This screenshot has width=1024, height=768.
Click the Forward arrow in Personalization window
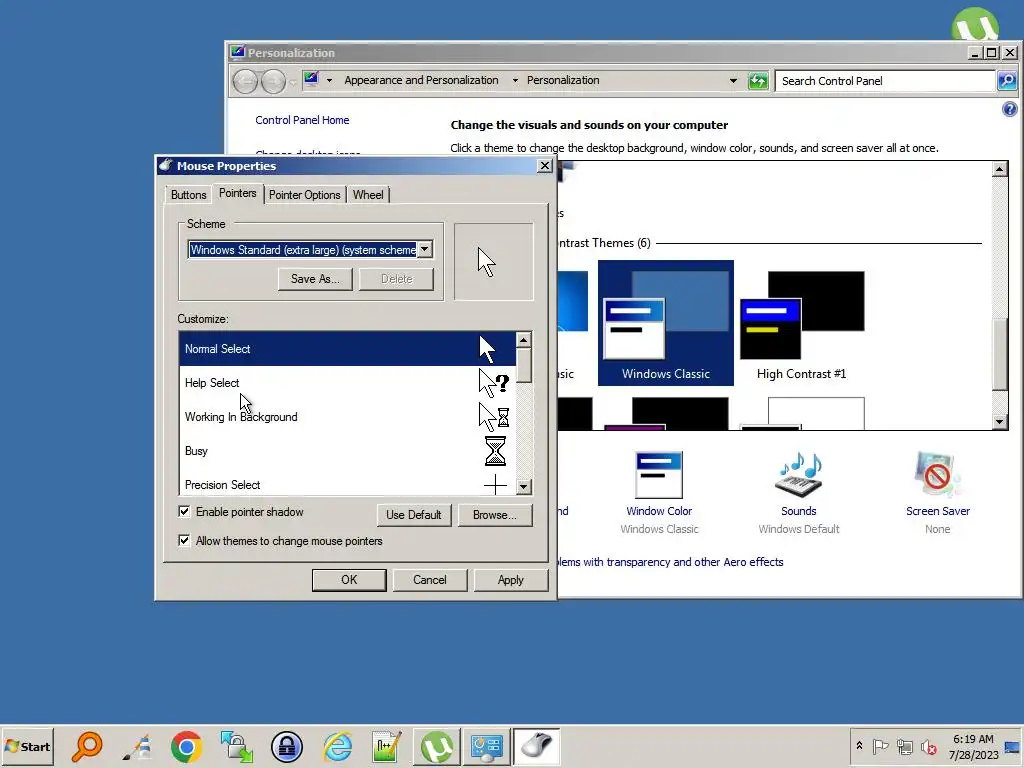click(x=273, y=82)
